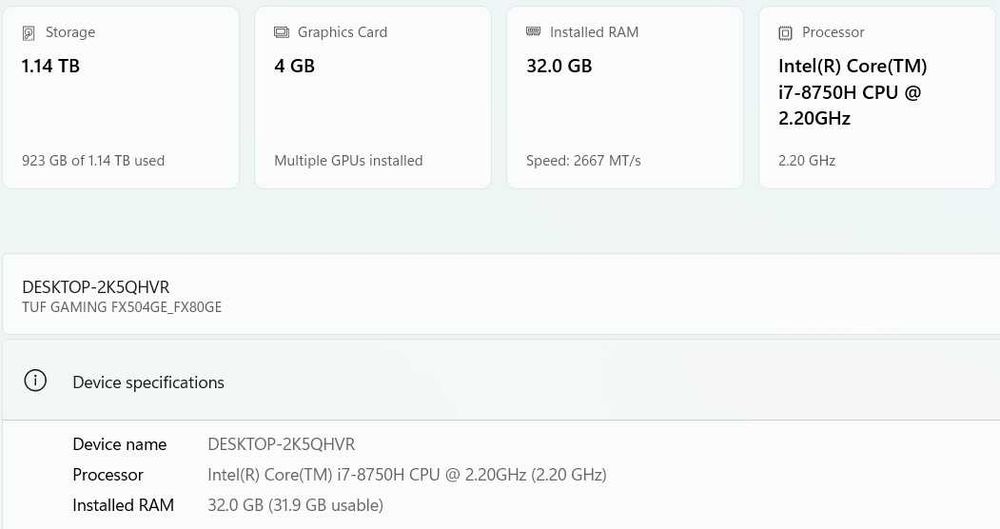The image size is (1000, 529).
Task: Select the 4 GB graphics card value
Action: [x=294, y=66]
